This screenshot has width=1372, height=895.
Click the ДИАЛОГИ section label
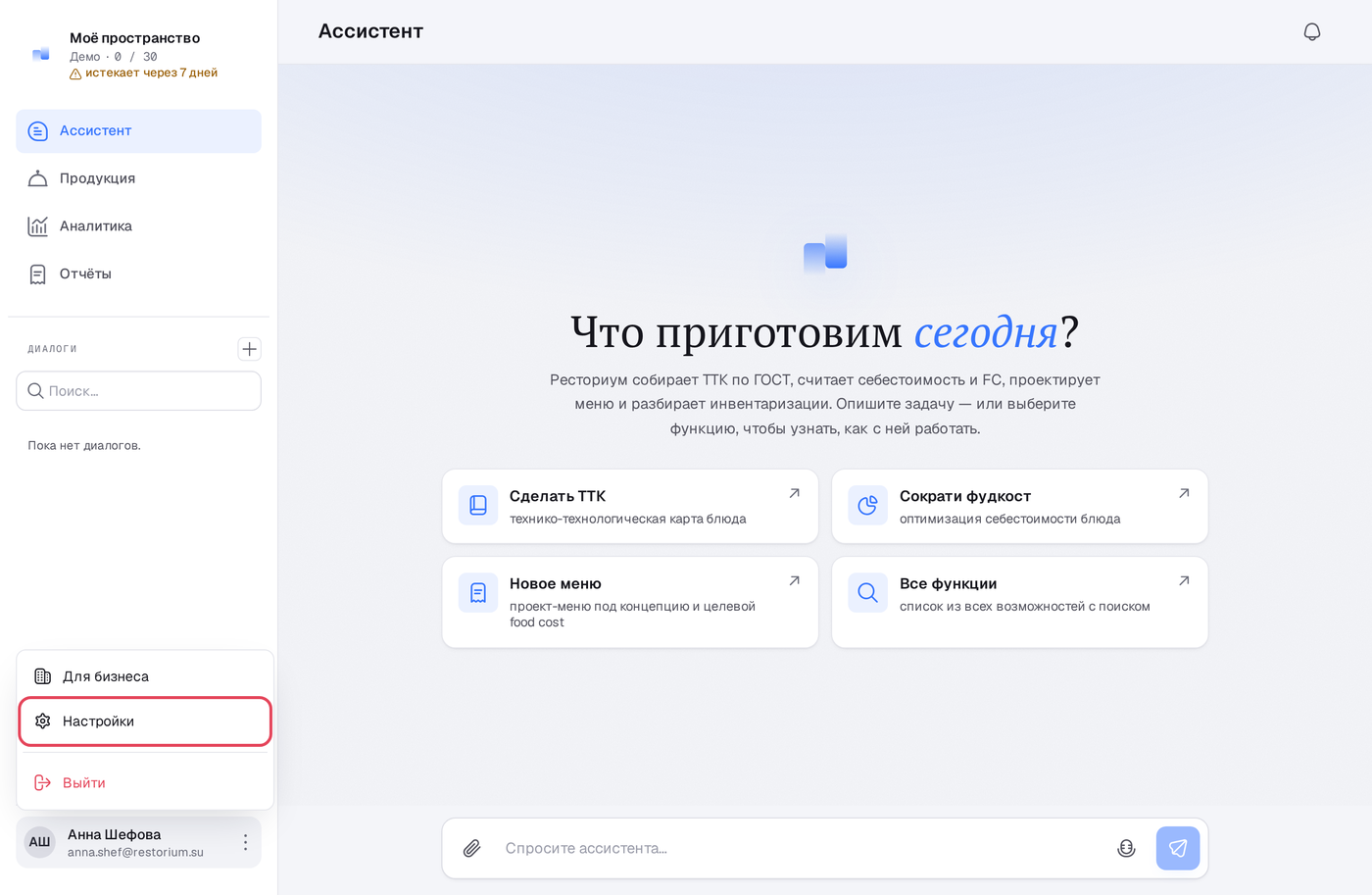coord(52,349)
